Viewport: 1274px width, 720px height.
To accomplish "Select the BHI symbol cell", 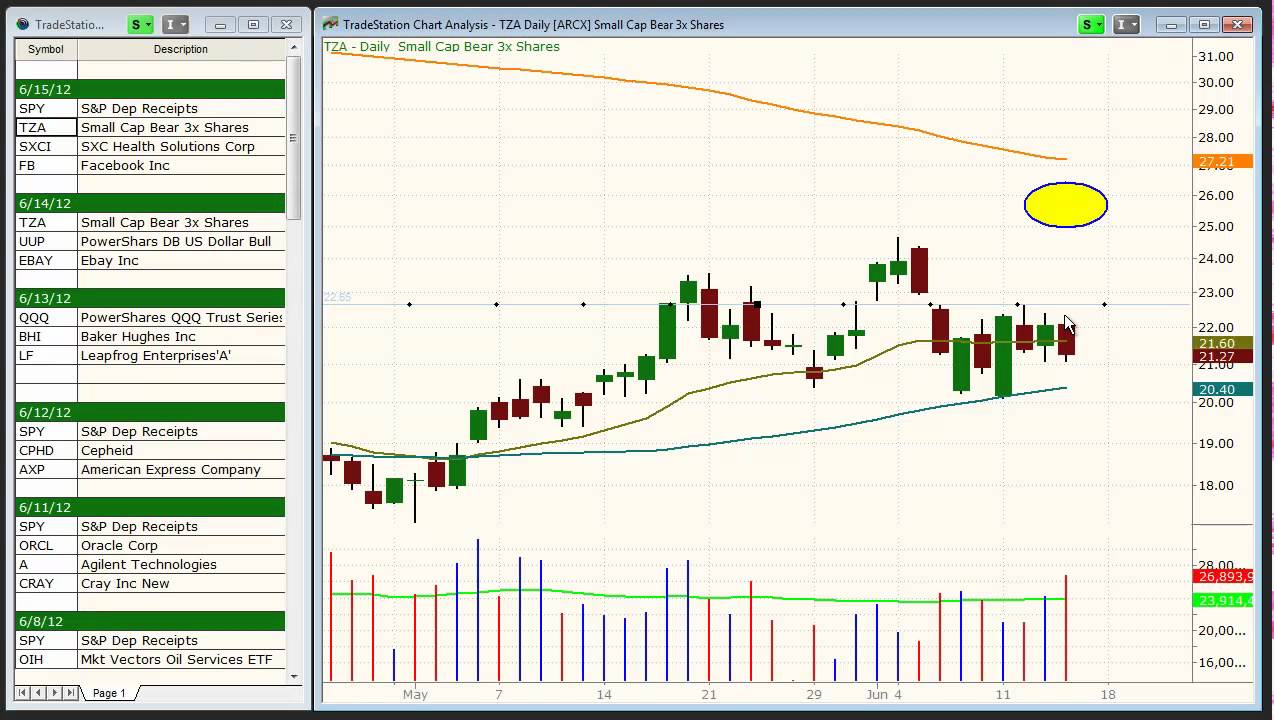I will click(46, 336).
